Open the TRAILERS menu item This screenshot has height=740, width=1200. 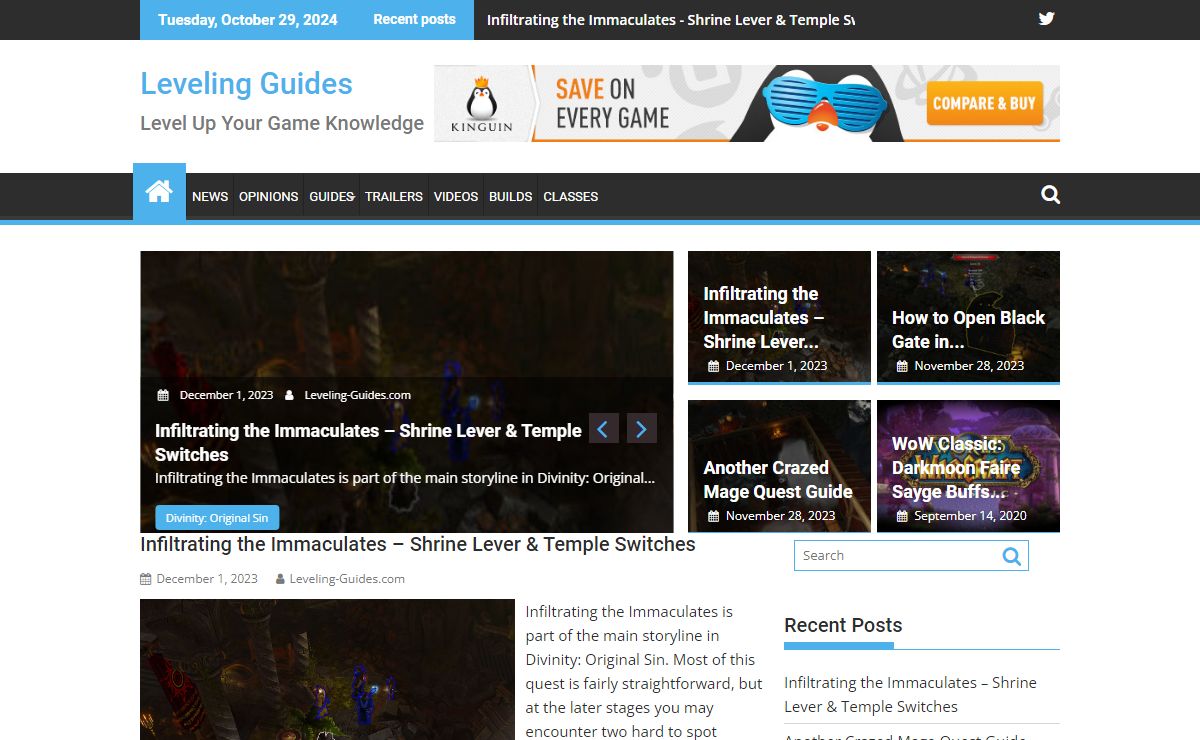394,197
